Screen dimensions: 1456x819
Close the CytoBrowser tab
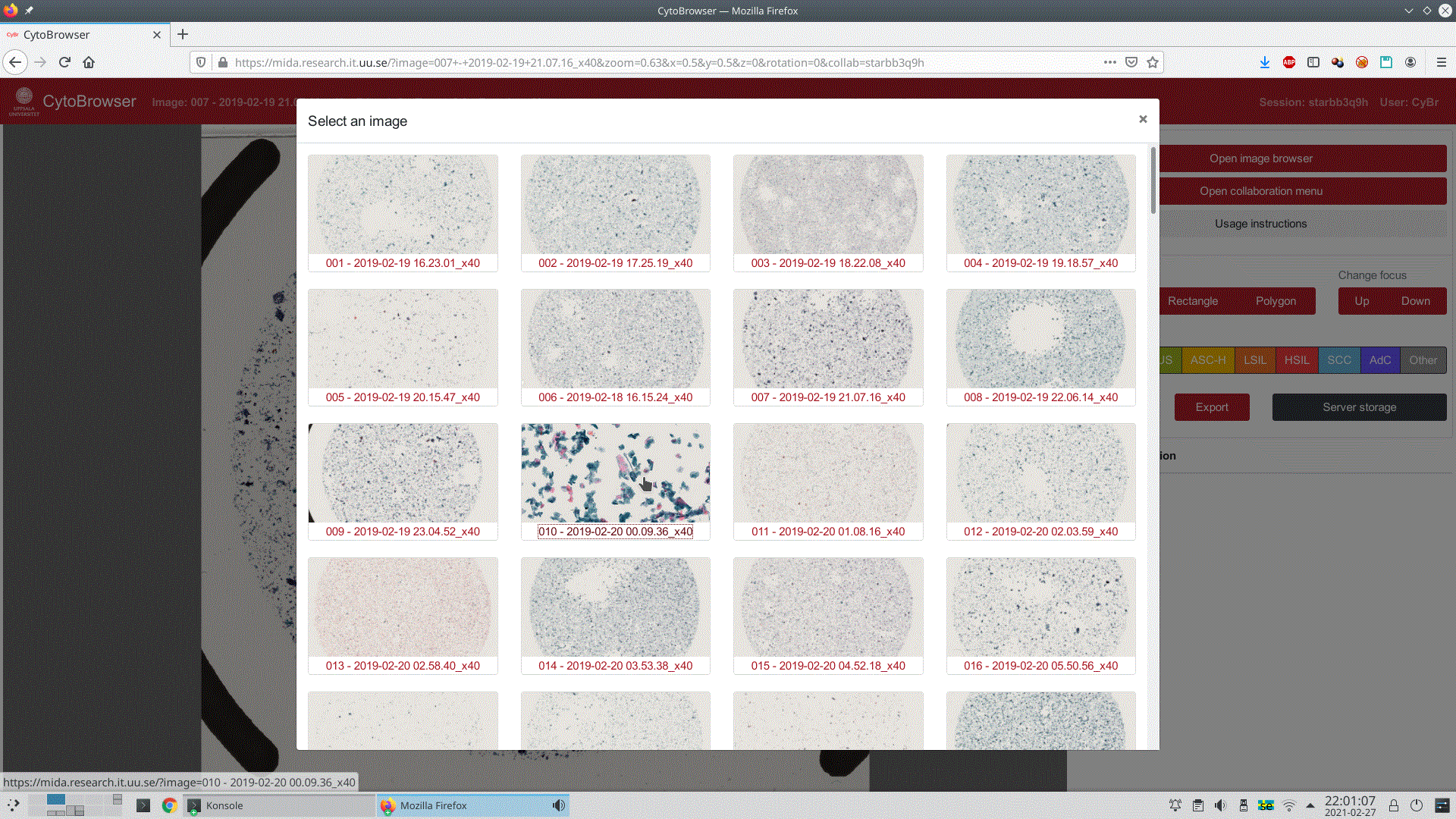click(157, 35)
